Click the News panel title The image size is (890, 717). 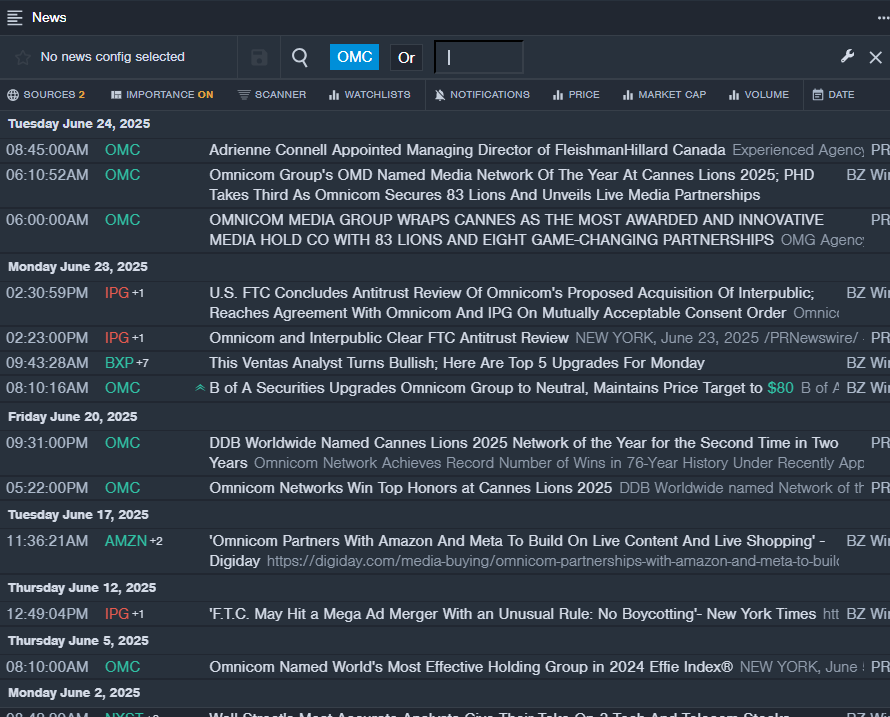[x=49, y=18]
